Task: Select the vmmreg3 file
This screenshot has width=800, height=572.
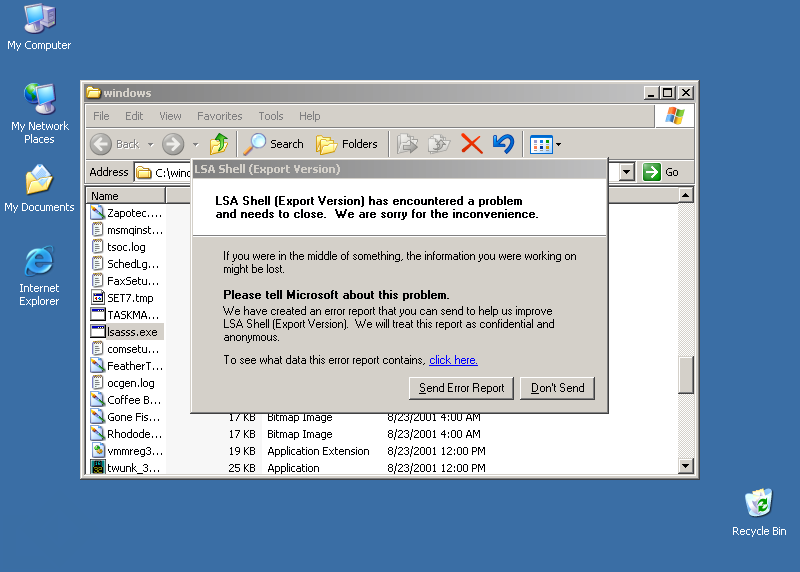Action: click(127, 451)
